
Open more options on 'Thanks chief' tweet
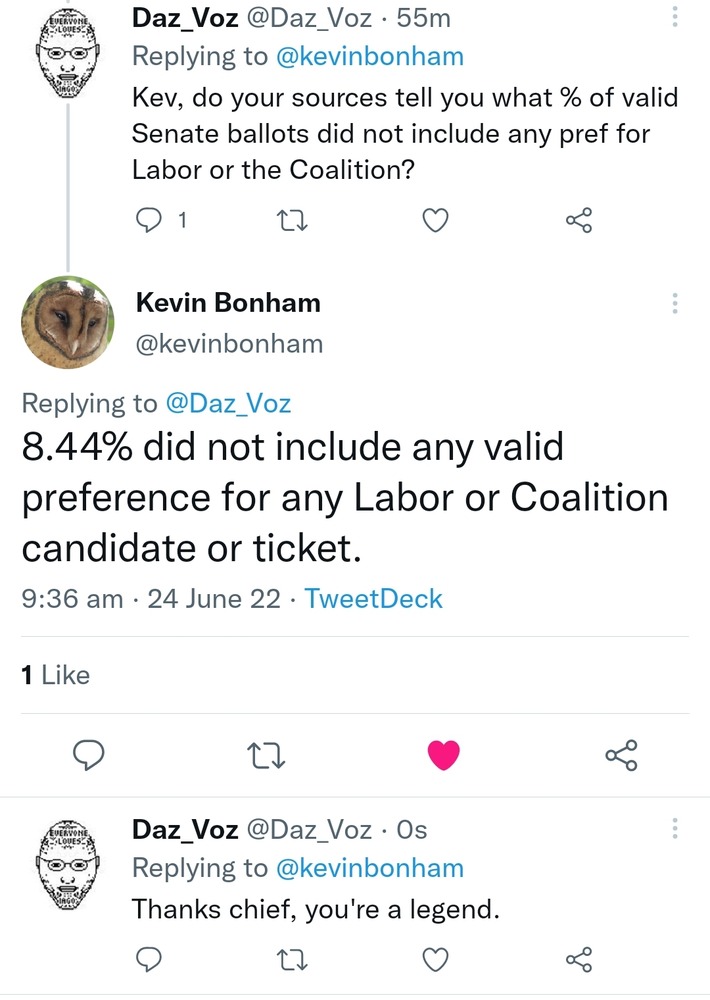point(676,829)
